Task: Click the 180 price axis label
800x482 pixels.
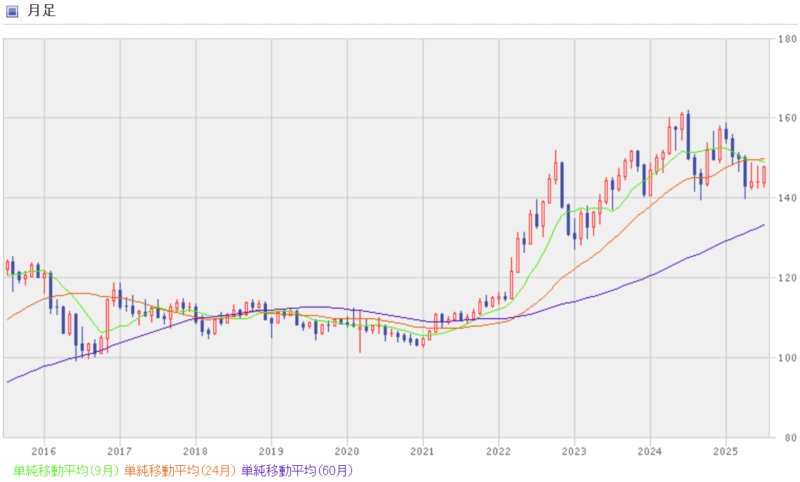Action: pyautogui.click(x=787, y=39)
